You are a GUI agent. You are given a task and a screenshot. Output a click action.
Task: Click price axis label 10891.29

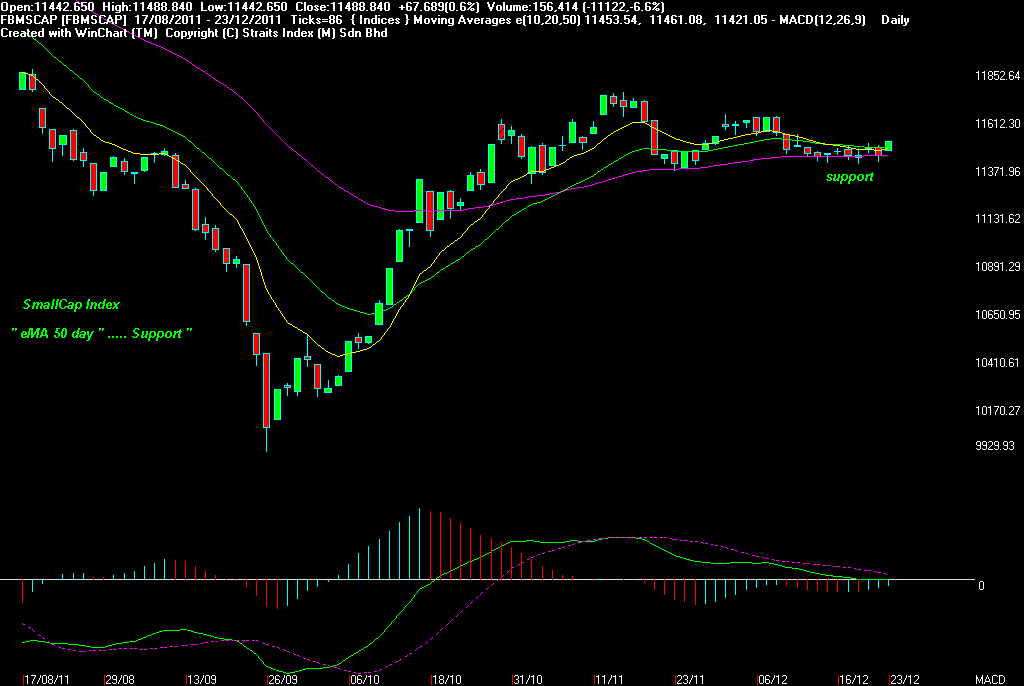tap(997, 267)
